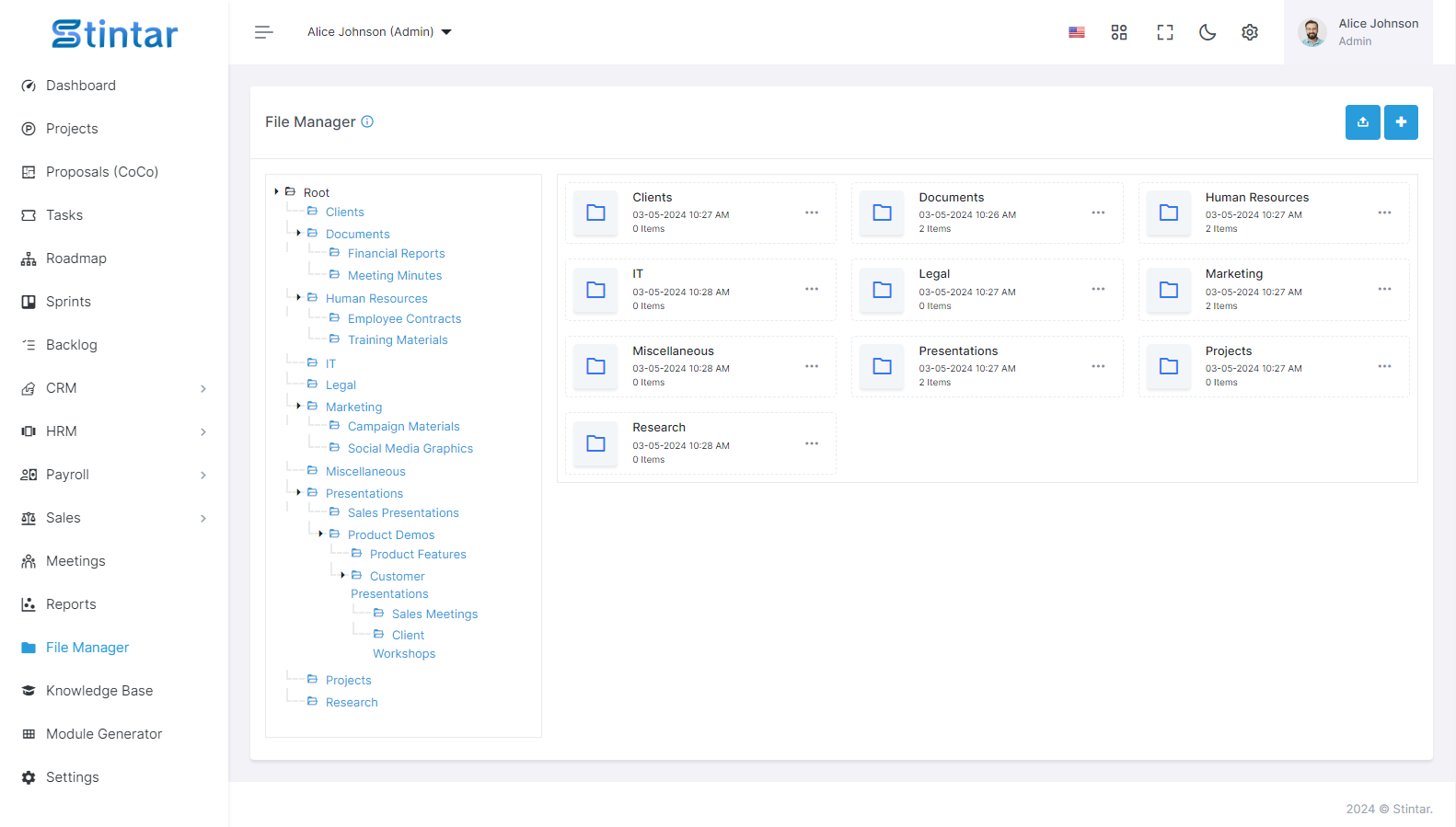
Task: Open options menu for Clients folder card
Action: (x=812, y=212)
